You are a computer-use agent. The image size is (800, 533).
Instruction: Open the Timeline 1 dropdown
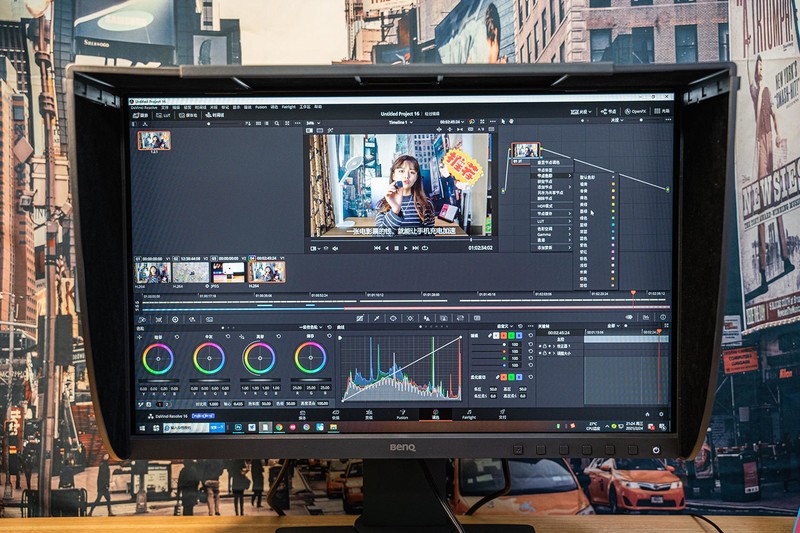tap(401, 122)
